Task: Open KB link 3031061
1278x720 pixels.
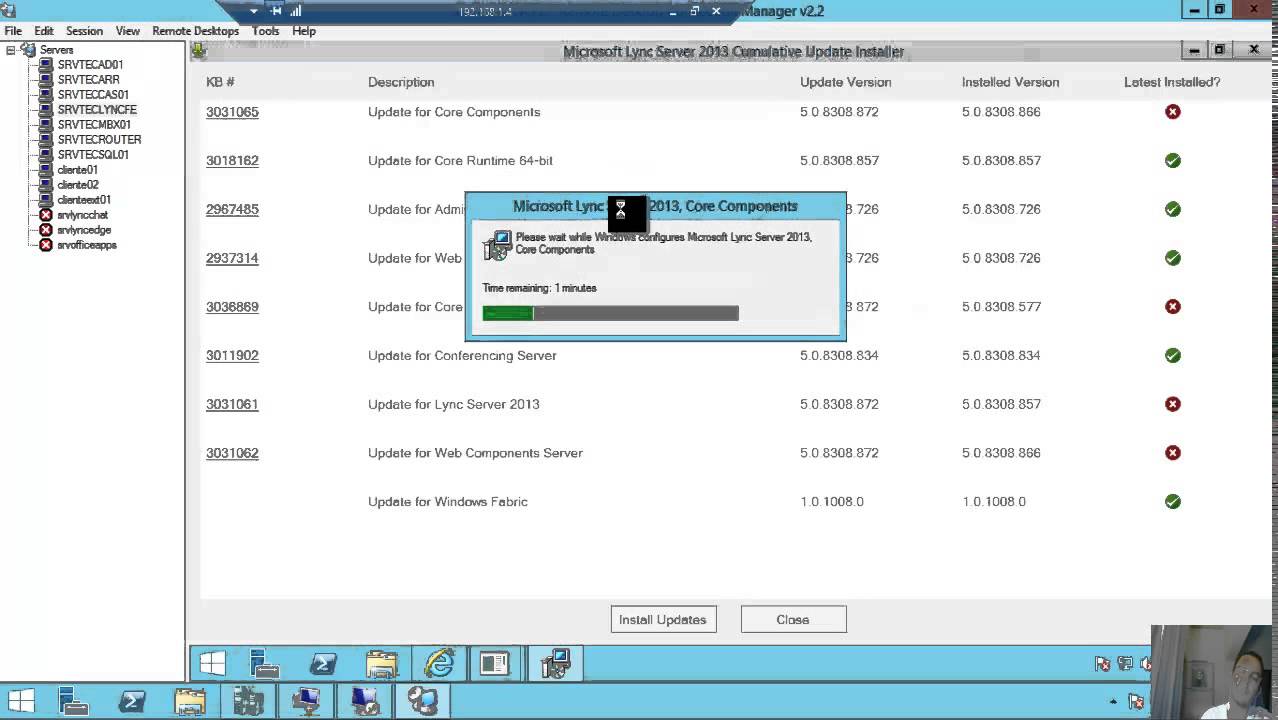Action: [232, 404]
